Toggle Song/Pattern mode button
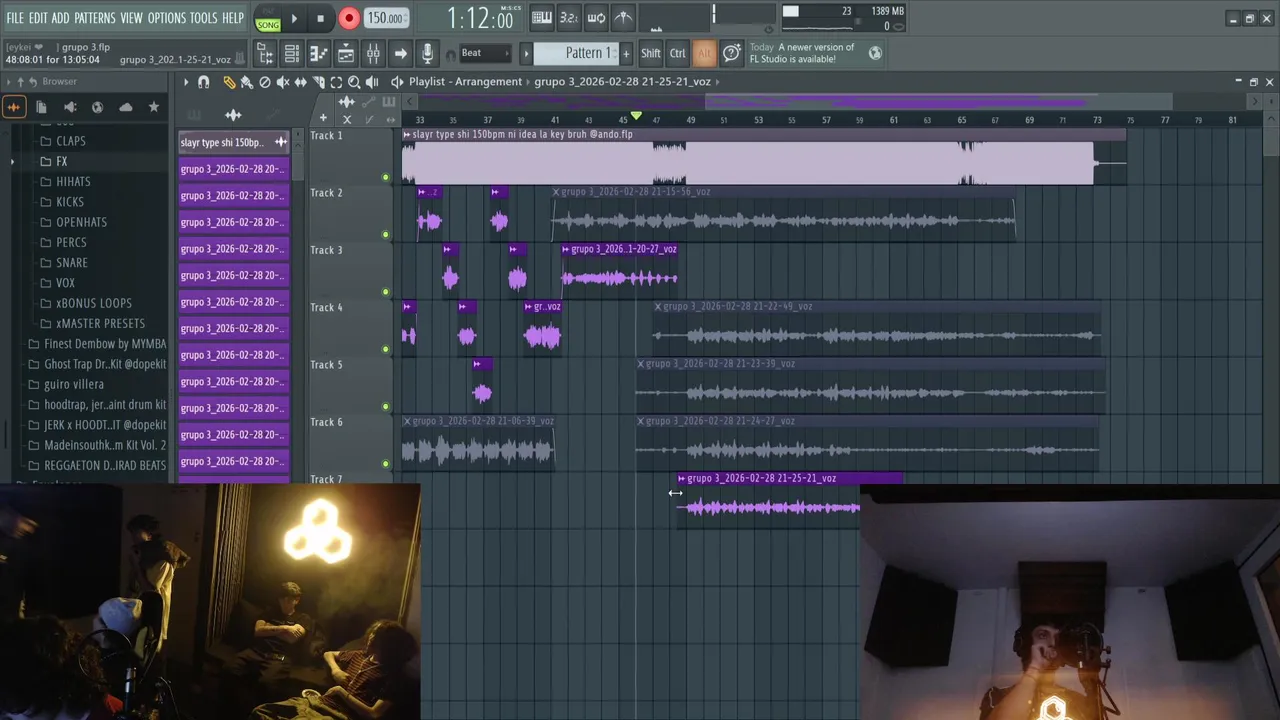 click(x=267, y=19)
